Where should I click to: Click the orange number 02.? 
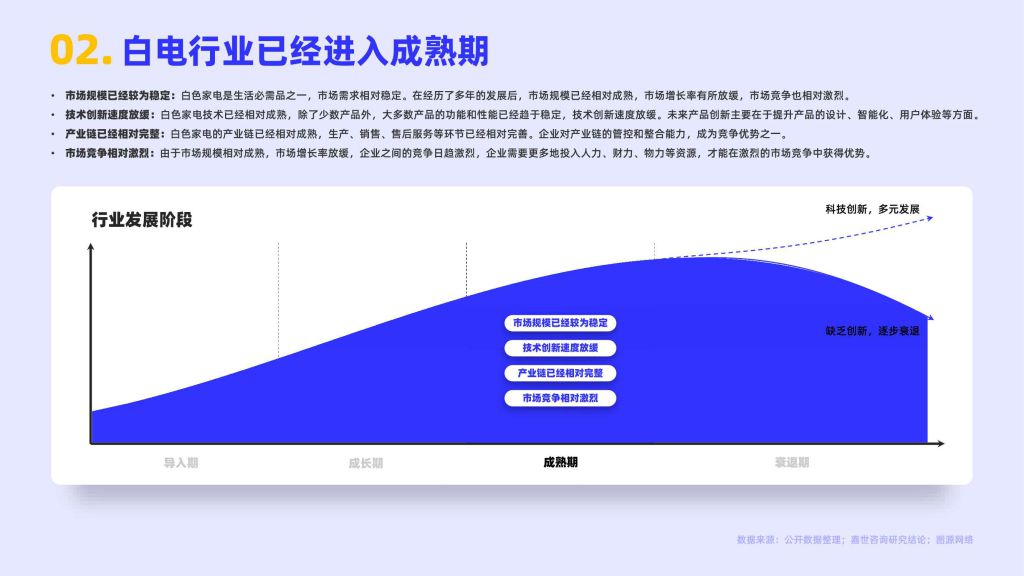coord(81,51)
